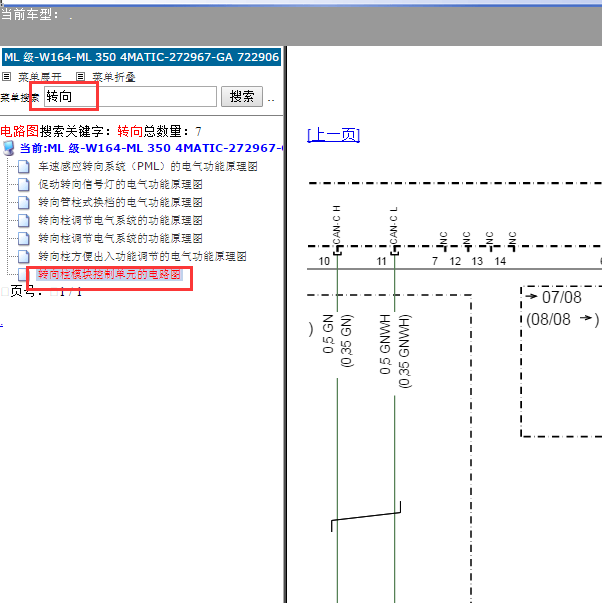Click the 搜索 button
Screen dimensions: 602x603
click(x=242, y=96)
